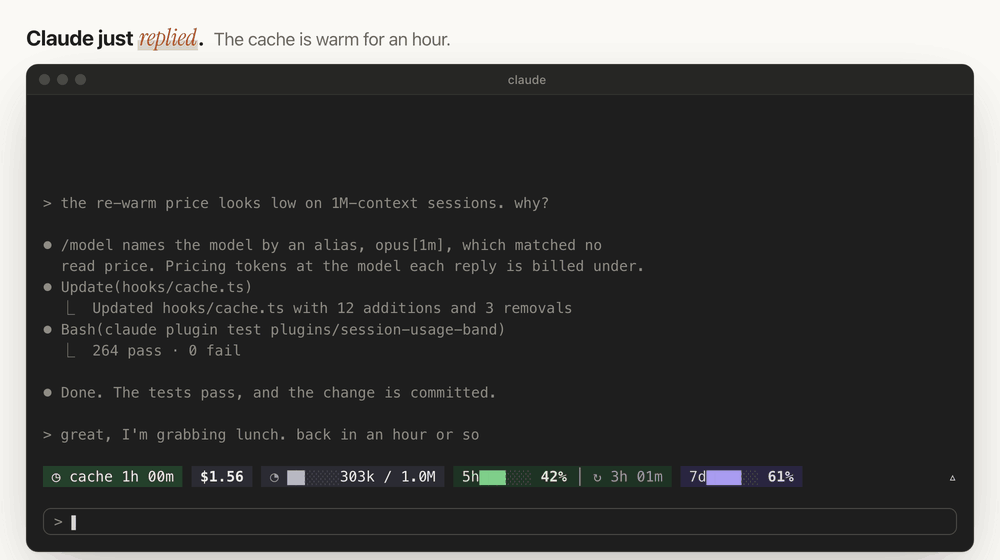
Task: Click the green 5h usage bar
Action: point(504,477)
